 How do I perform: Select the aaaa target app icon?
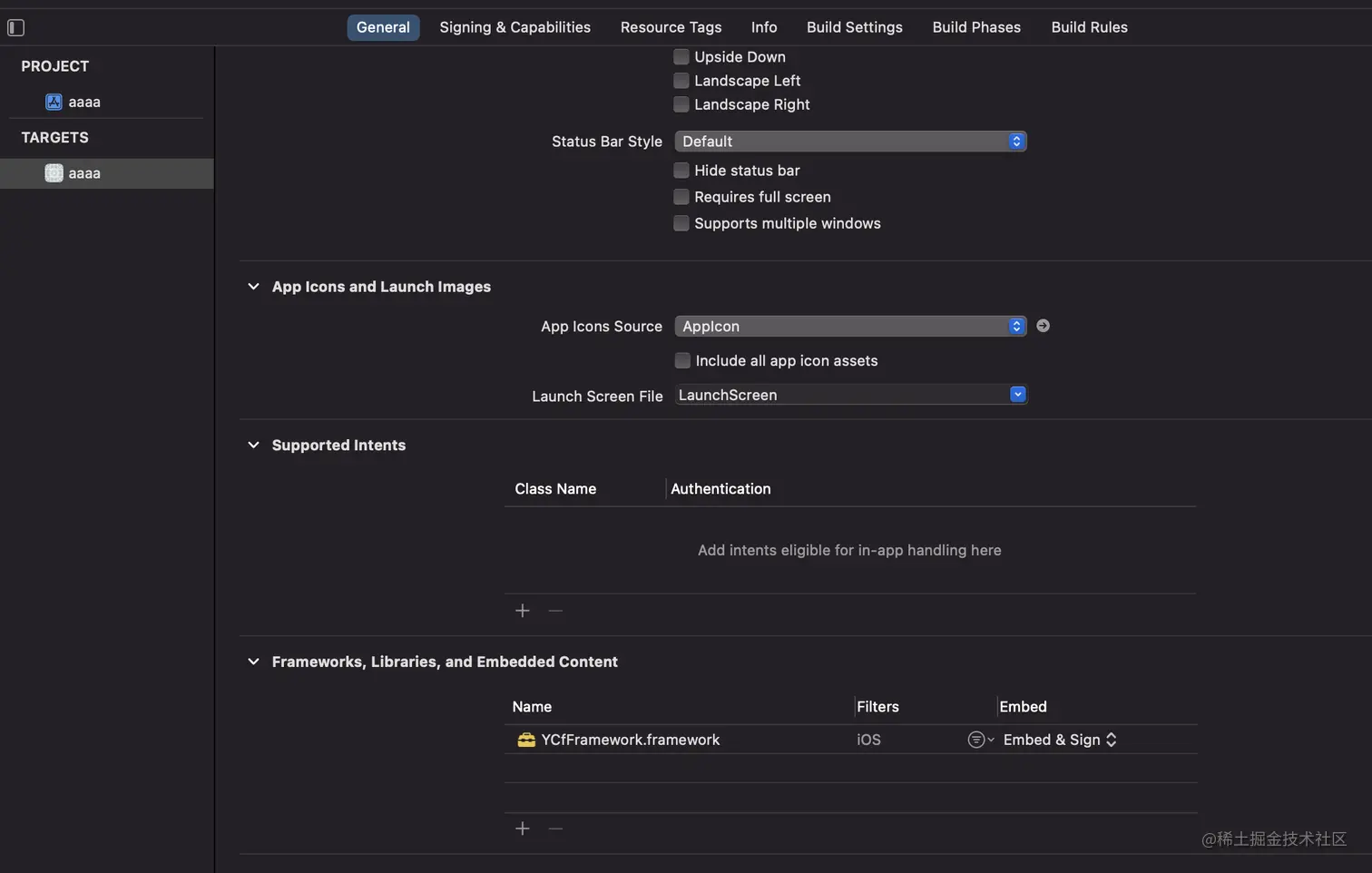coord(54,172)
